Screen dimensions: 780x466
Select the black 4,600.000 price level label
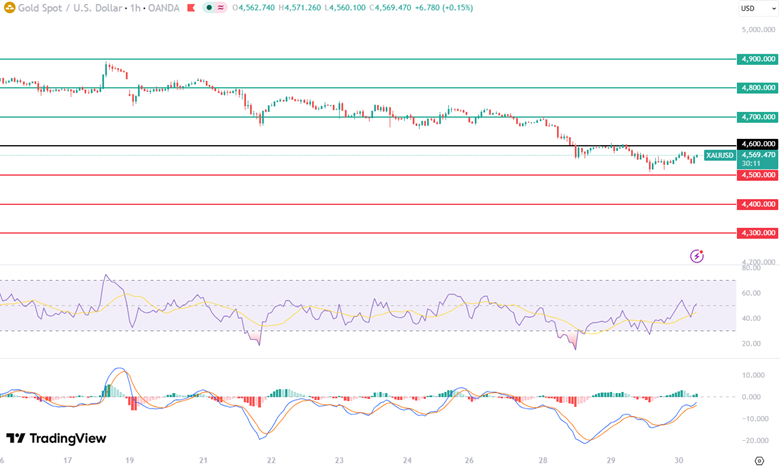[757, 144]
